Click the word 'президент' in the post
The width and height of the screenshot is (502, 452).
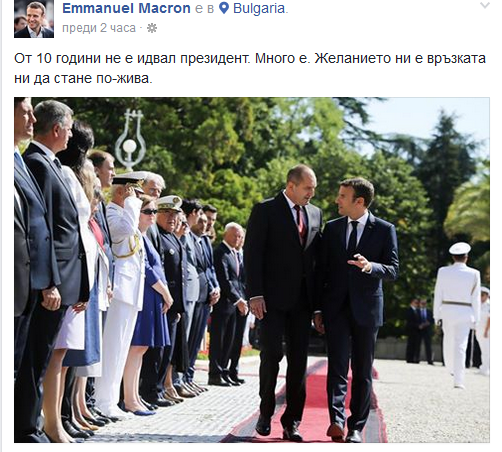point(215,58)
